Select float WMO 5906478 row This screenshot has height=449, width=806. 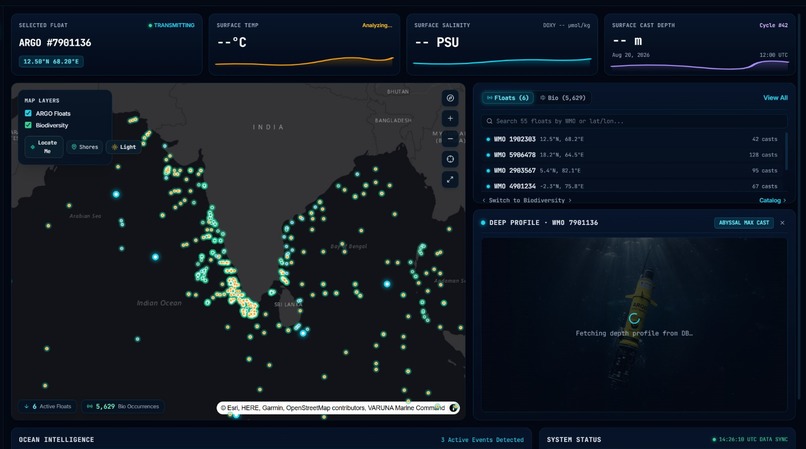pos(632,155)
